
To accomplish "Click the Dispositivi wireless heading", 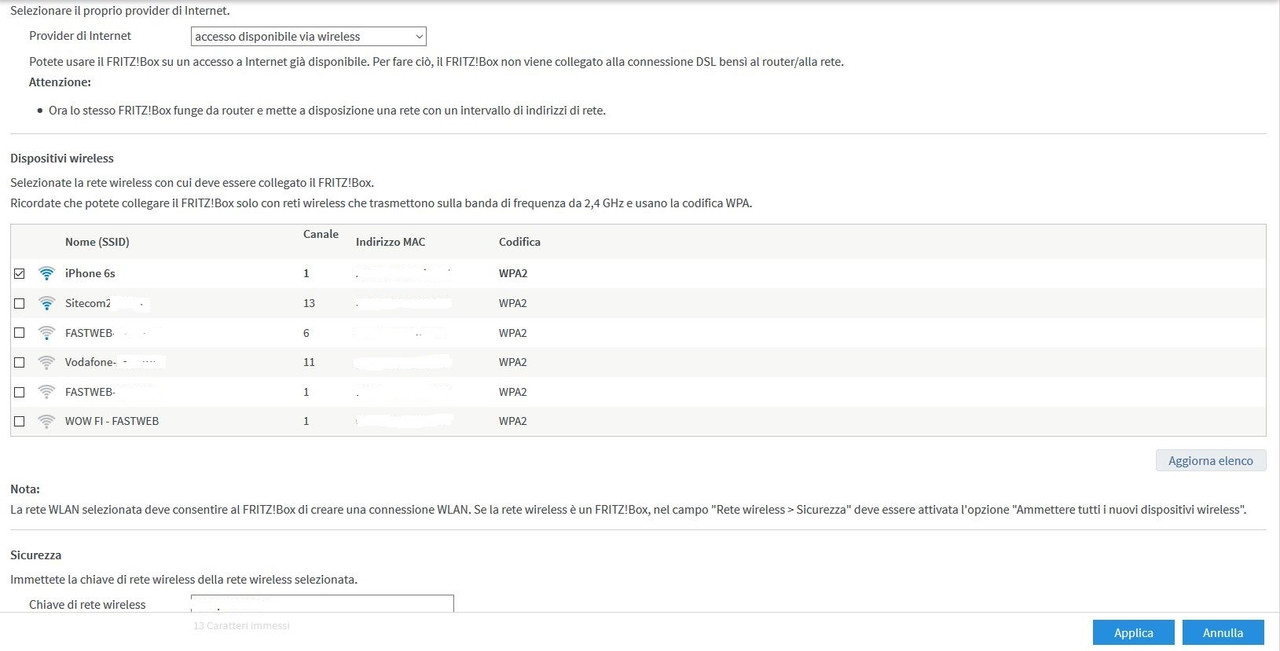I will (62, 158).
